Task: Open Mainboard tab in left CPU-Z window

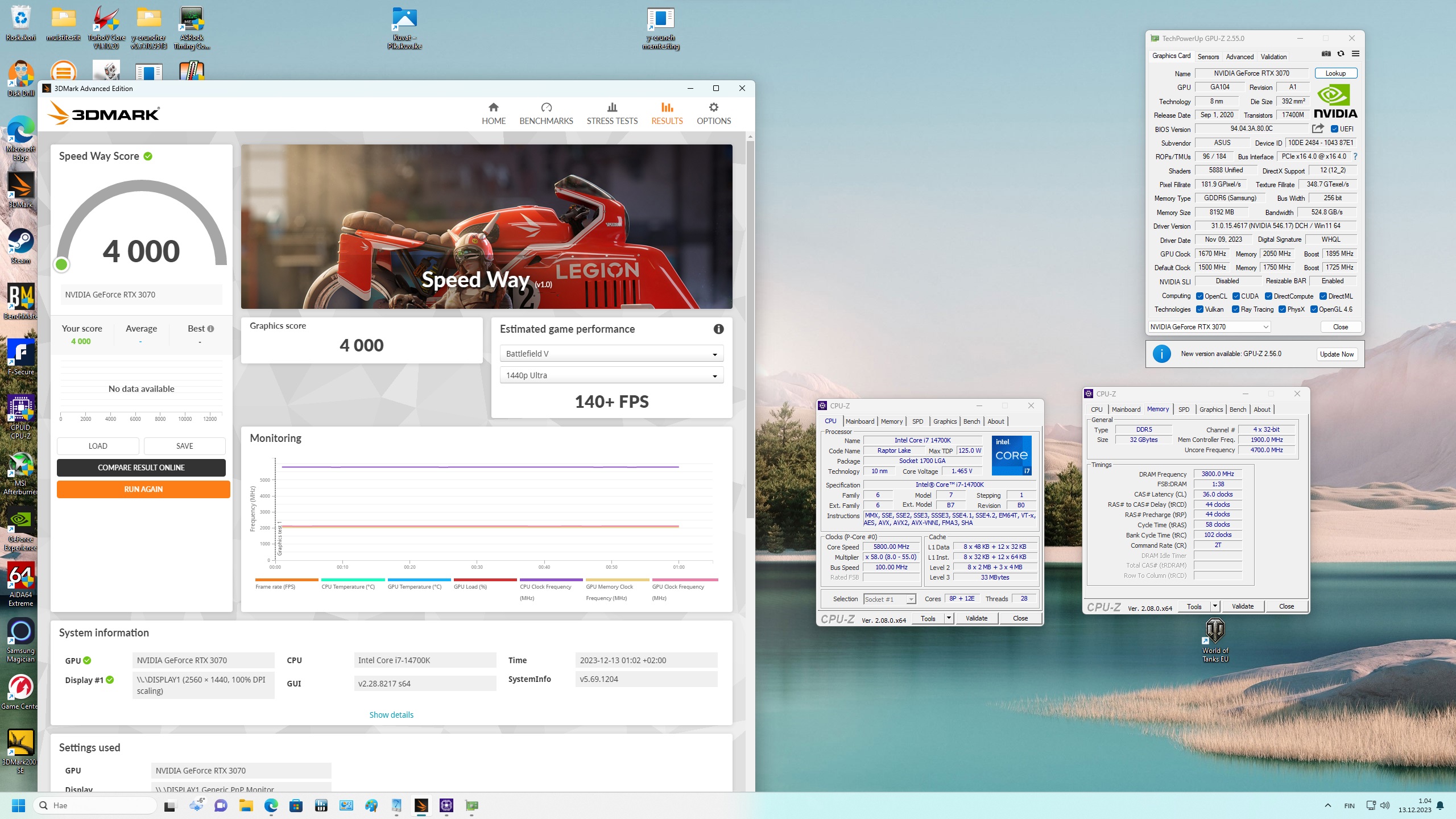Action: coord(859,421)
